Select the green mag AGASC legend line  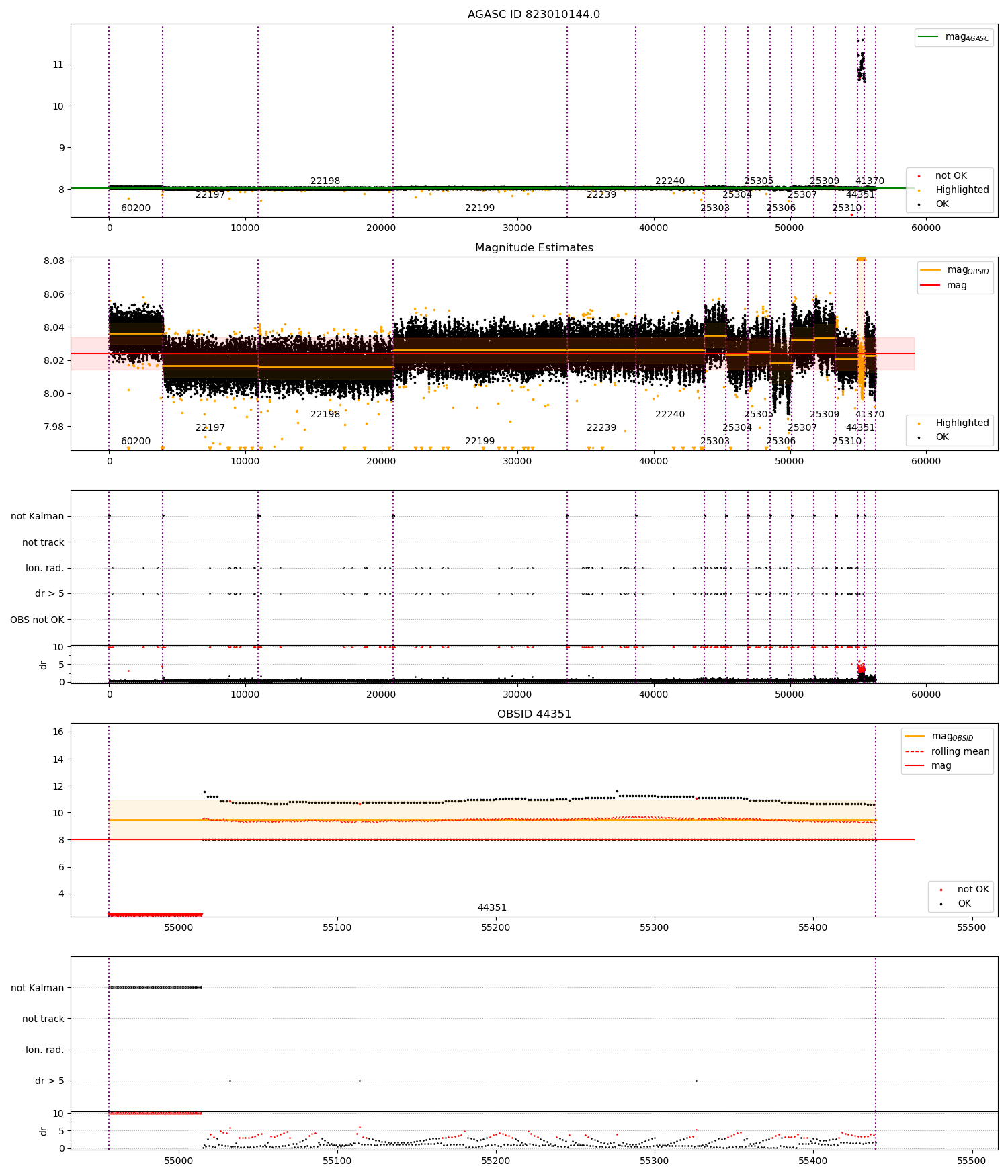point(928,36)
